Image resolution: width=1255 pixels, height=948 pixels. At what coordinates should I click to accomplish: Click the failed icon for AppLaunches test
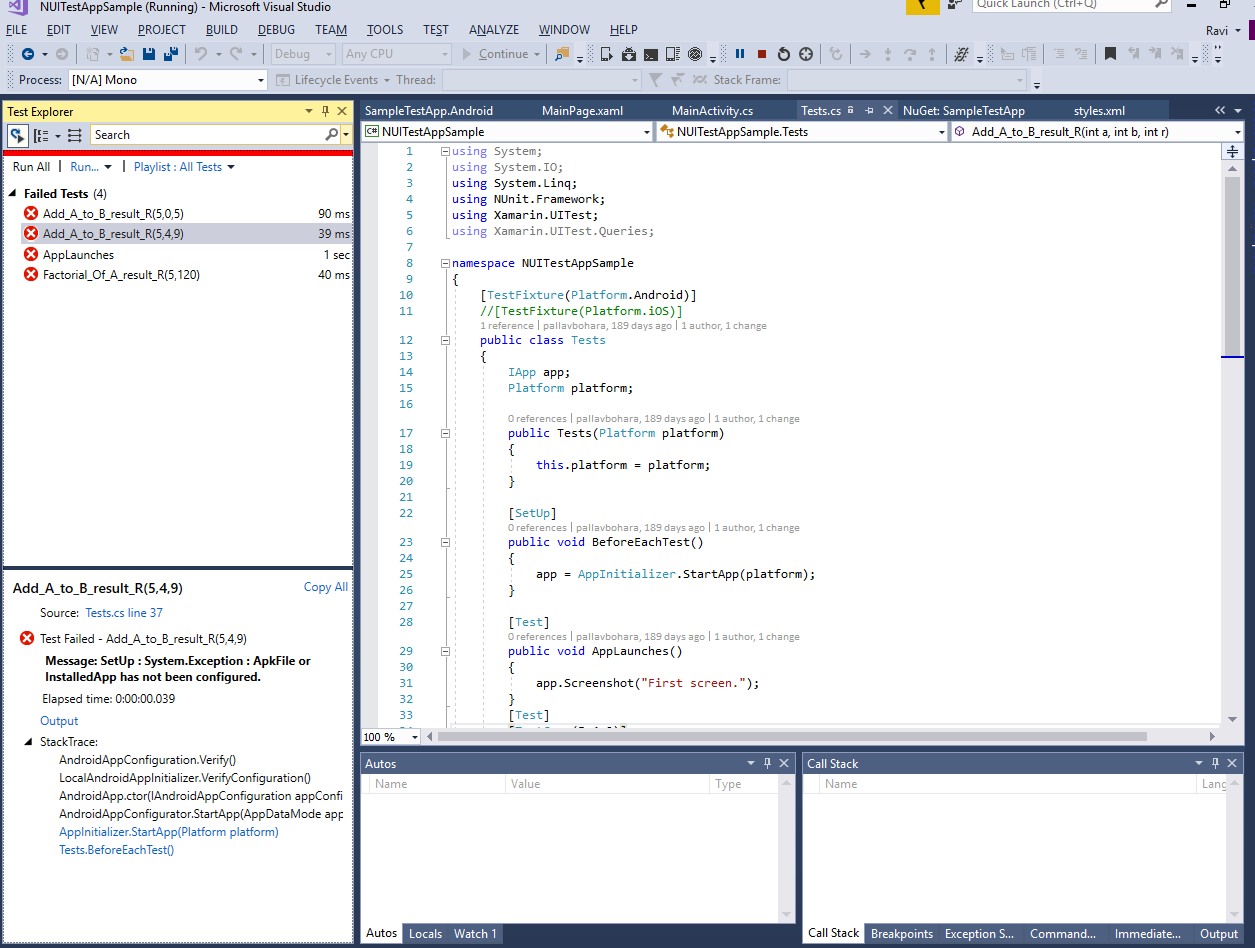tap(31, 254)
